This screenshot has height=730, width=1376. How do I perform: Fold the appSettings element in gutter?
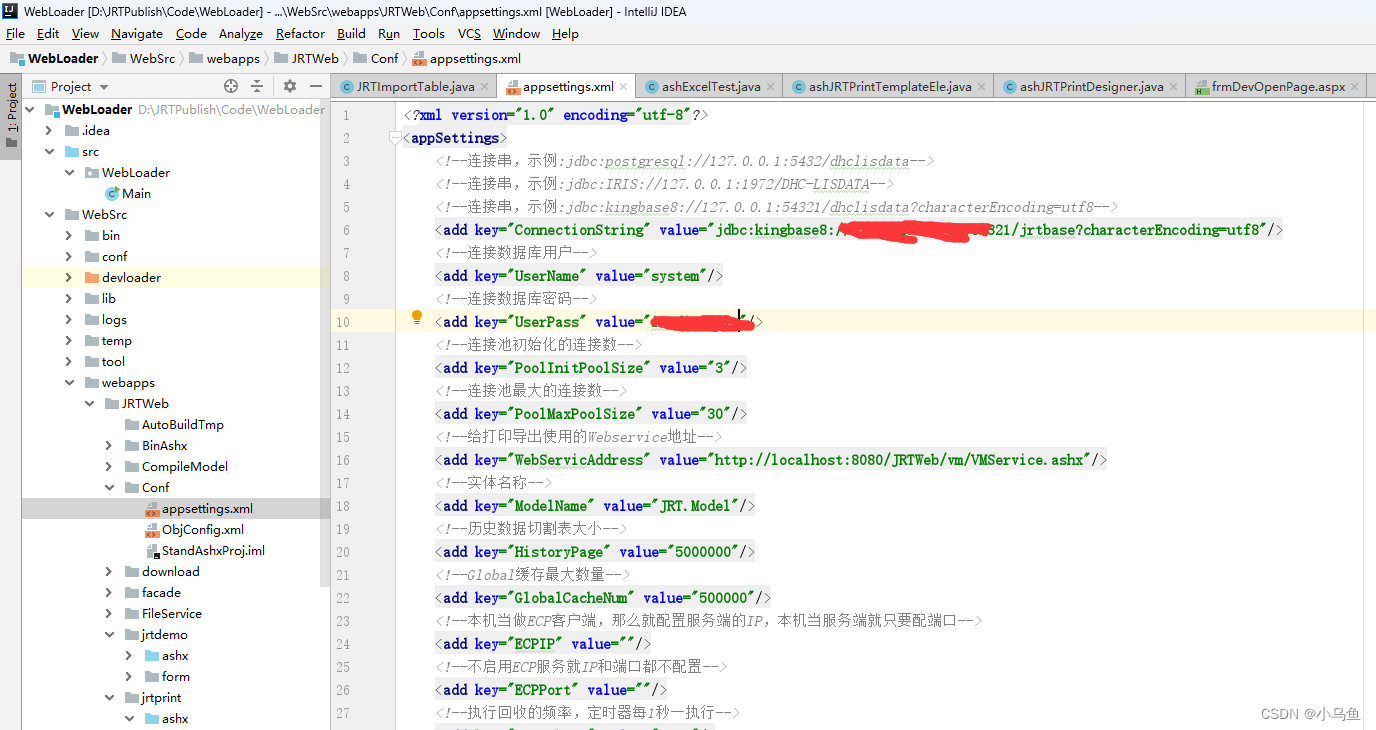click(396, 138)
